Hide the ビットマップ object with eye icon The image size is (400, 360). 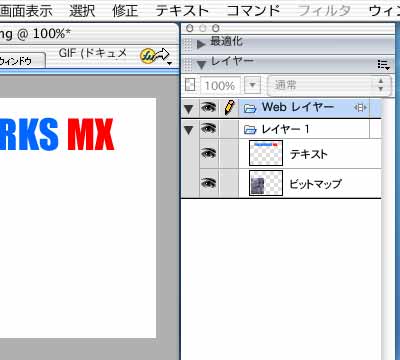coord(208,183)
